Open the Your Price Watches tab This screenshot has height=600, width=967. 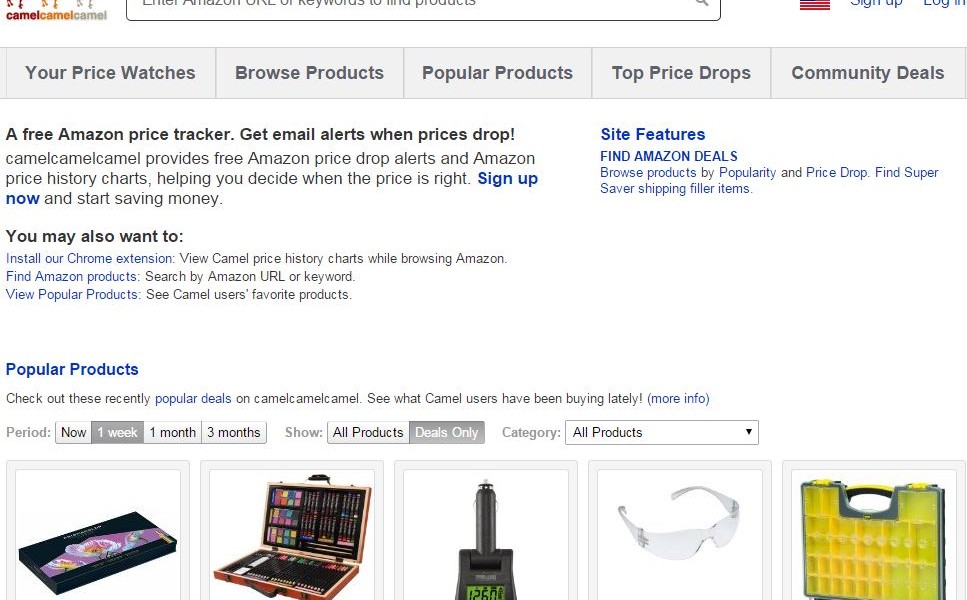pyautogui.click(x=110, y=73)
